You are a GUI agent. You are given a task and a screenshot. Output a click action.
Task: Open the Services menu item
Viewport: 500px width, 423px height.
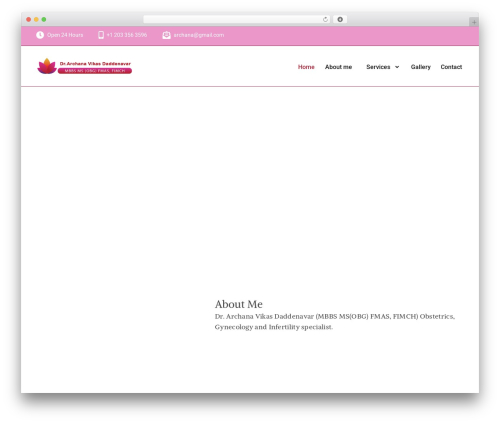pos(378,67)
